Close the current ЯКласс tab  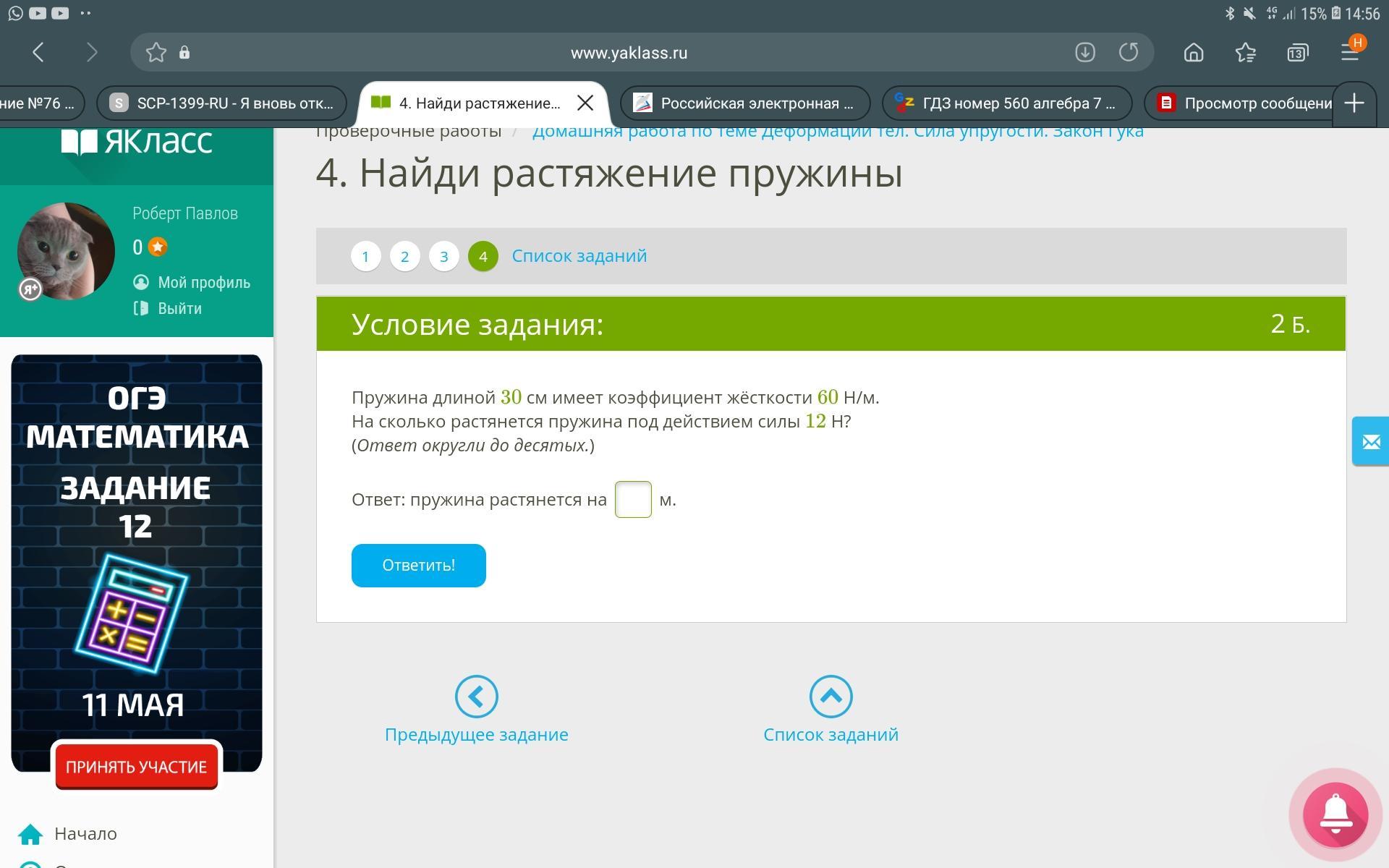click(585, 103)
